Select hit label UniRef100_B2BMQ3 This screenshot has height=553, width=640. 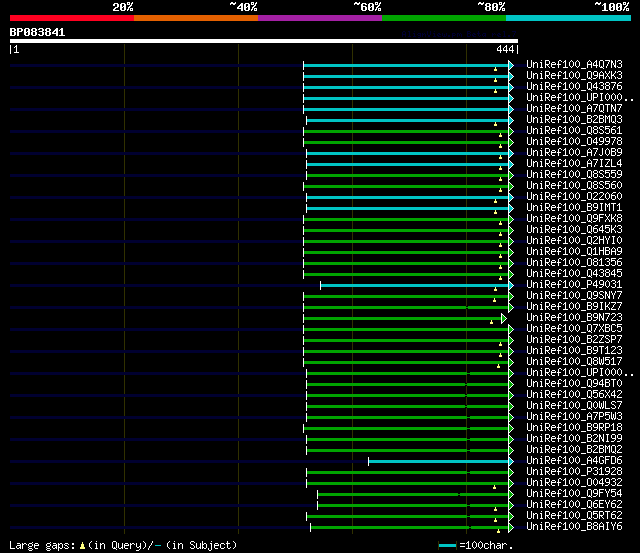[x=573, y=119]
